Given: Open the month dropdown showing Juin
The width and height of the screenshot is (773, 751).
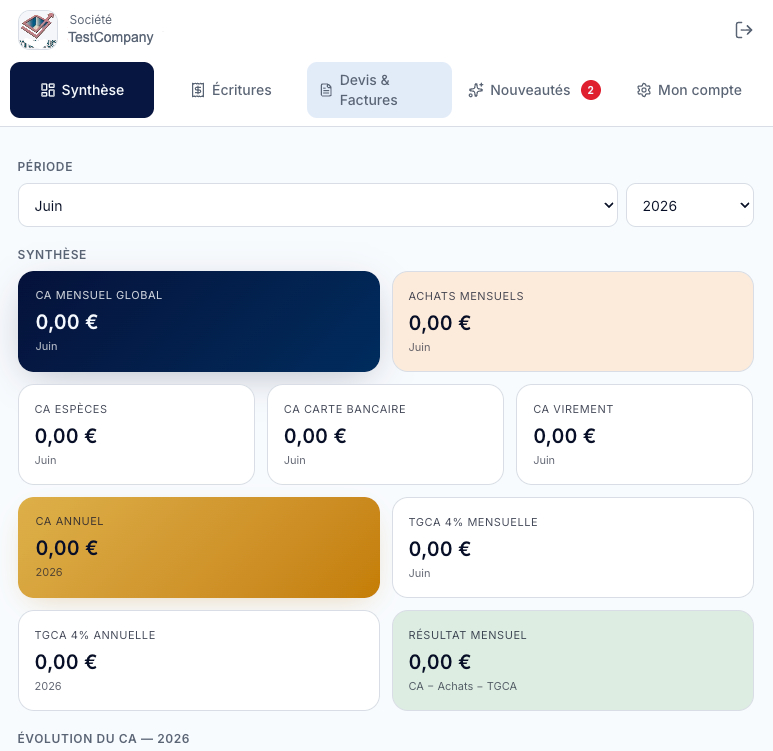Looking at the screenshot, I should click(x=318, y=205).
